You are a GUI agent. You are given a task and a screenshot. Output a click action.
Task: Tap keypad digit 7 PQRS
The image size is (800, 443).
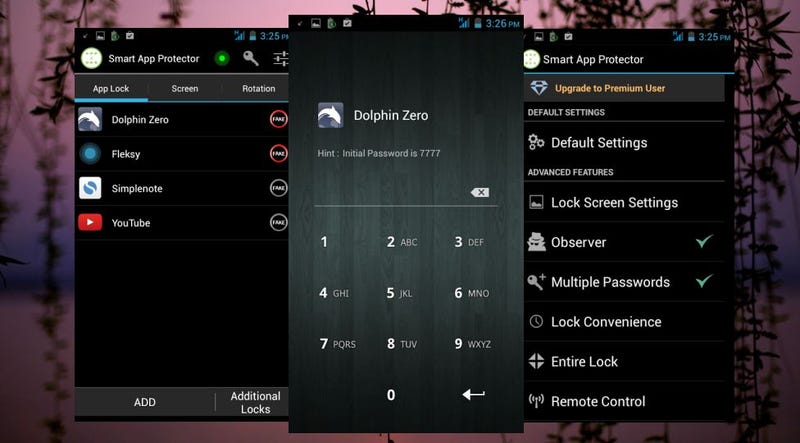[x=337, y=344]
